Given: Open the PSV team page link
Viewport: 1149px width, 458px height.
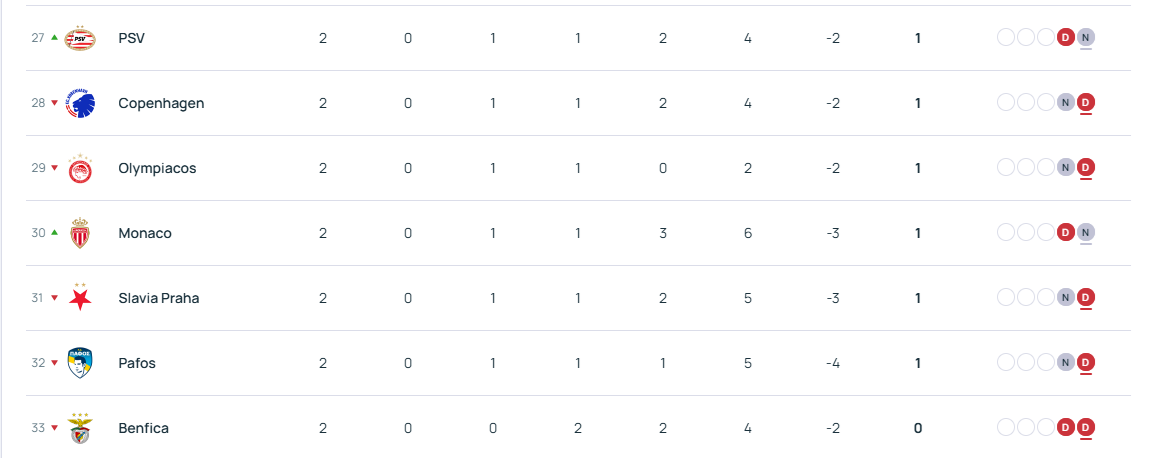Looking at the screenshot, I should (x=133, y=38).
